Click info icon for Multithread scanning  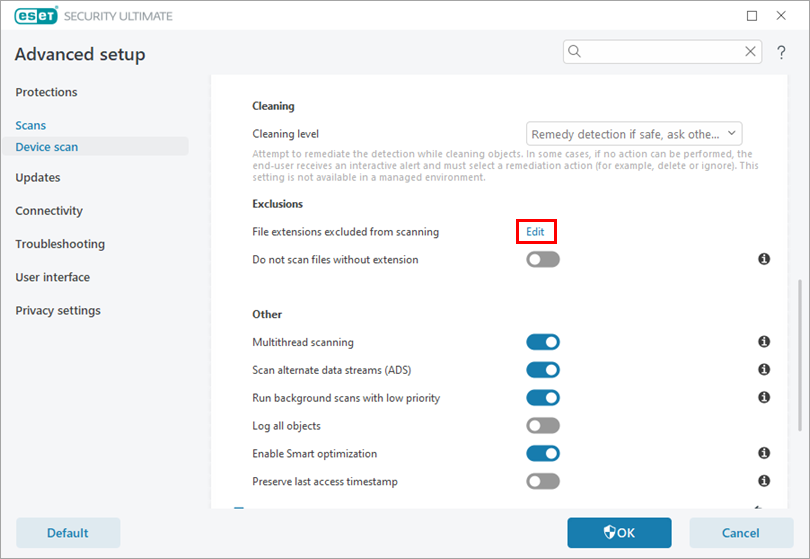click(x=764, y=342)
